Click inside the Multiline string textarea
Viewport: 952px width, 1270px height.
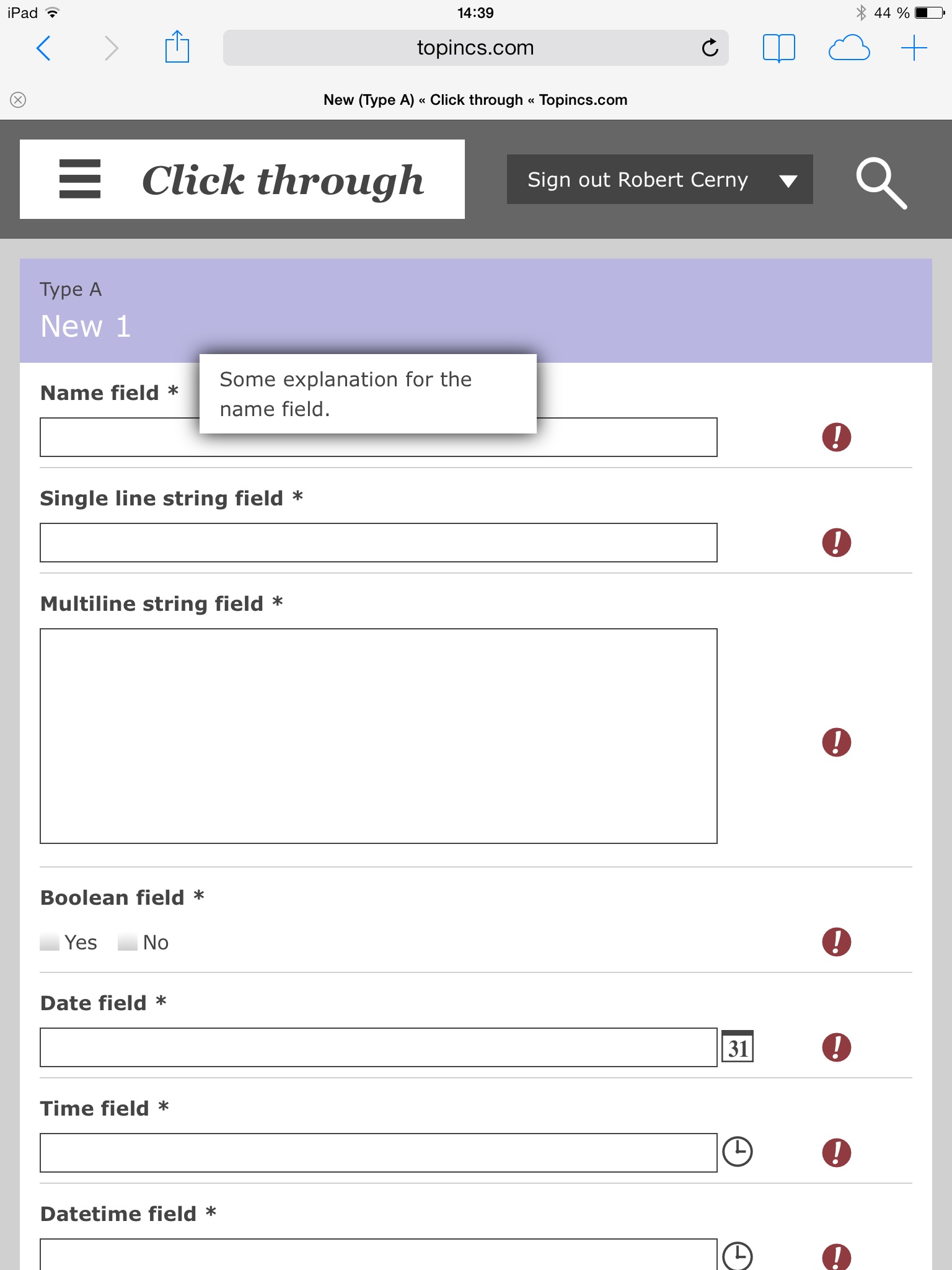pyautogui.click(x=378, y=736)
